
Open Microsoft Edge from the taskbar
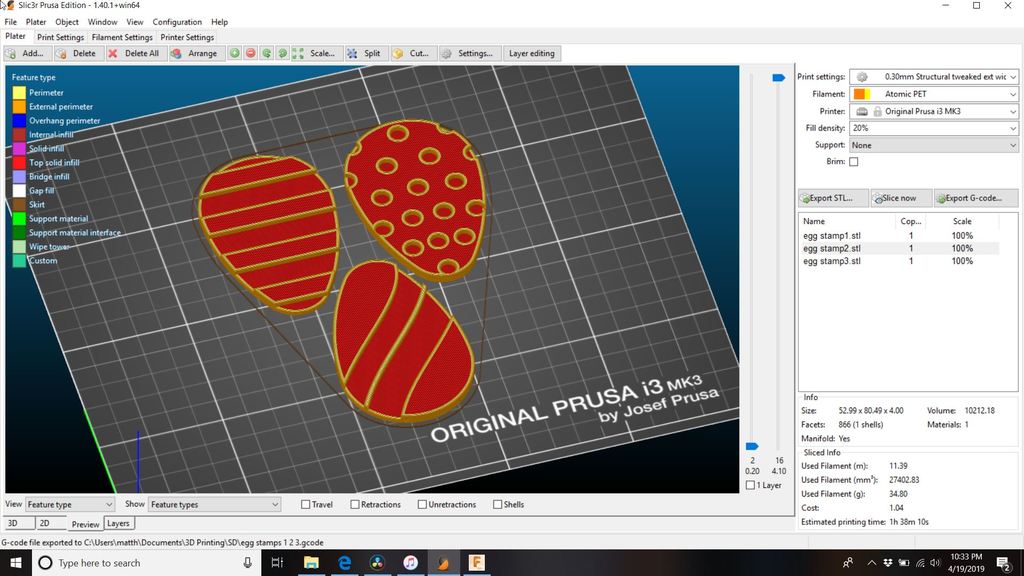click(344, 562)
